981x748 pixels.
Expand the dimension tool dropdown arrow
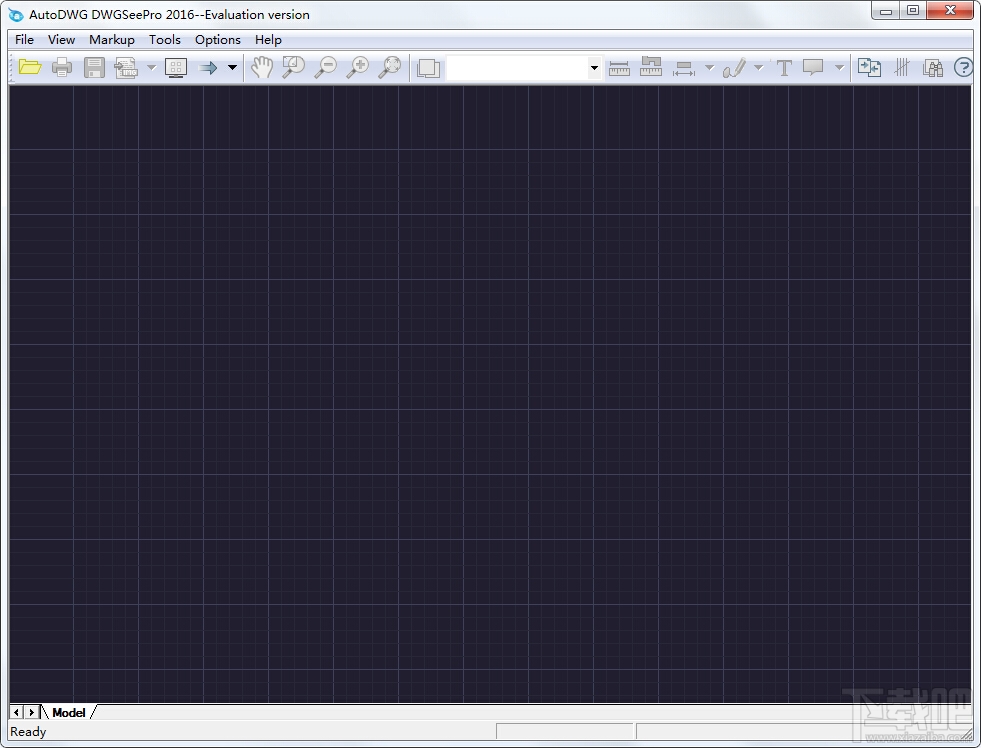(709, 67)
